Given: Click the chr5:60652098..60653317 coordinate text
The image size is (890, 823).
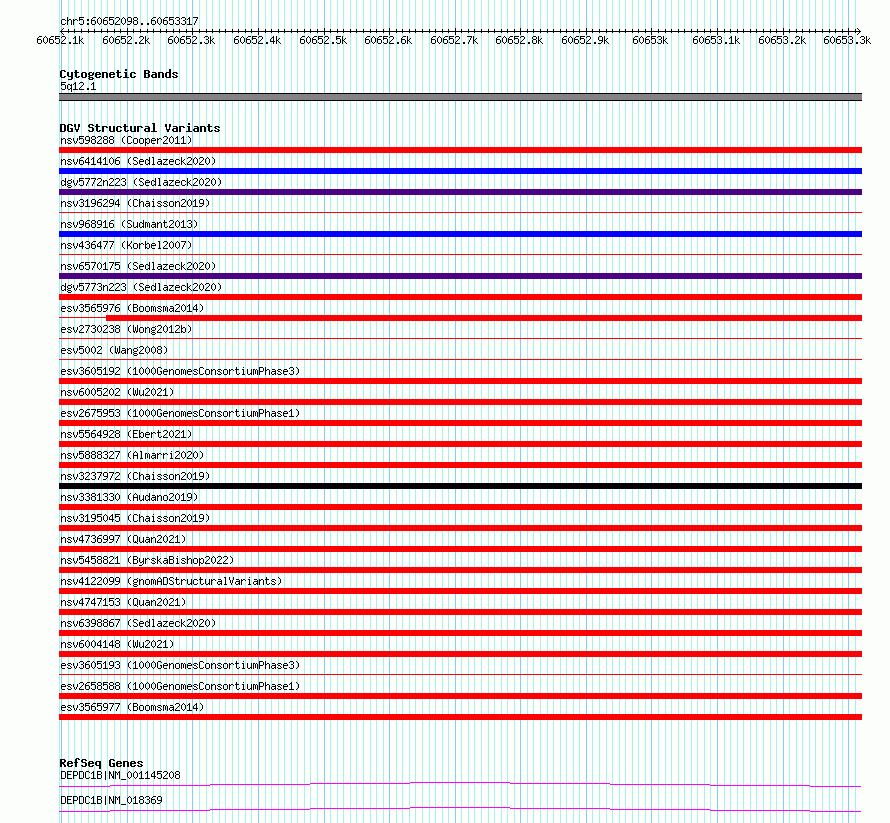Looking at the screenshot, I should 129,22.
